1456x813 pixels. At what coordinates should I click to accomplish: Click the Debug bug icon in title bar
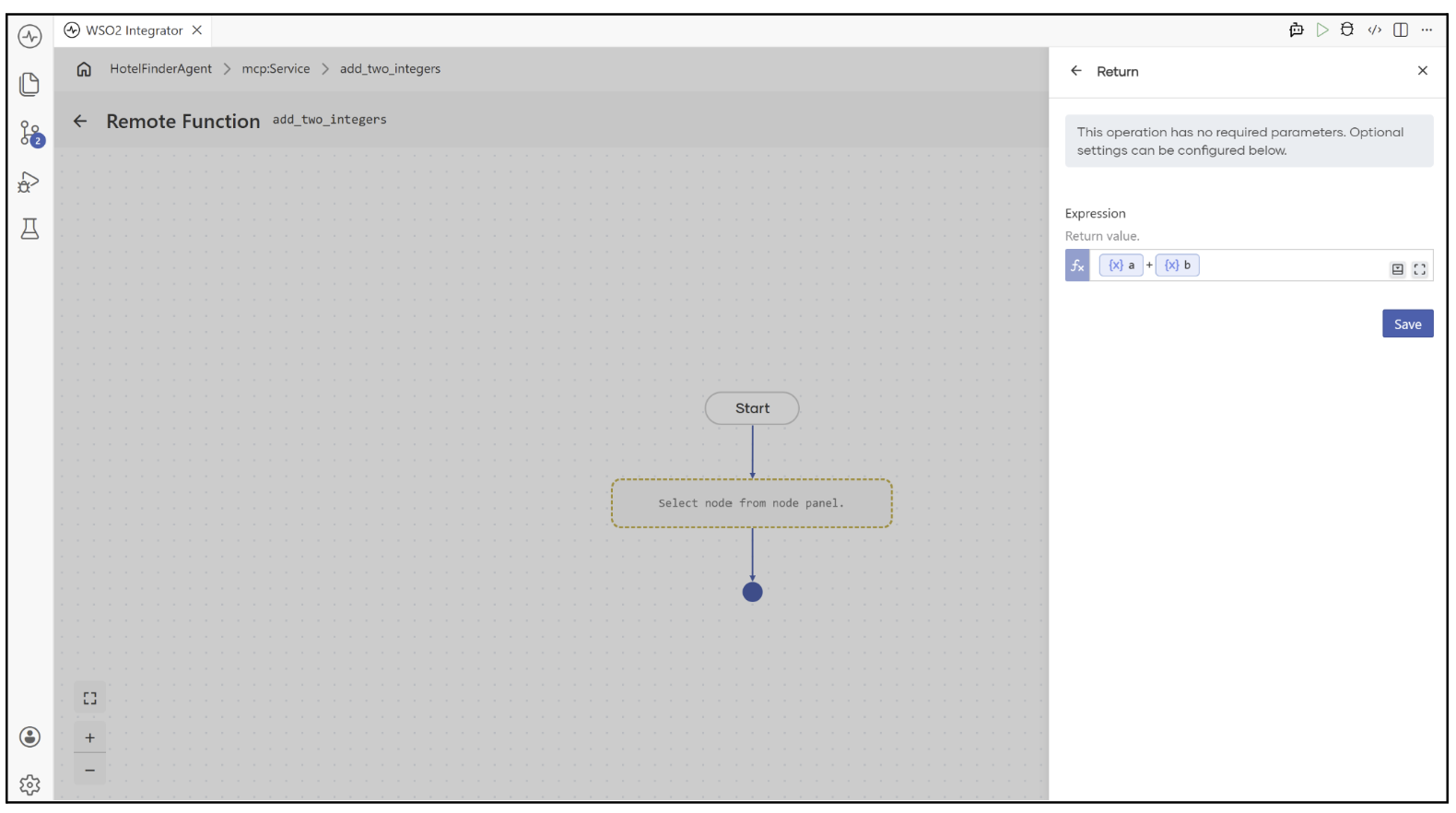1347,29
